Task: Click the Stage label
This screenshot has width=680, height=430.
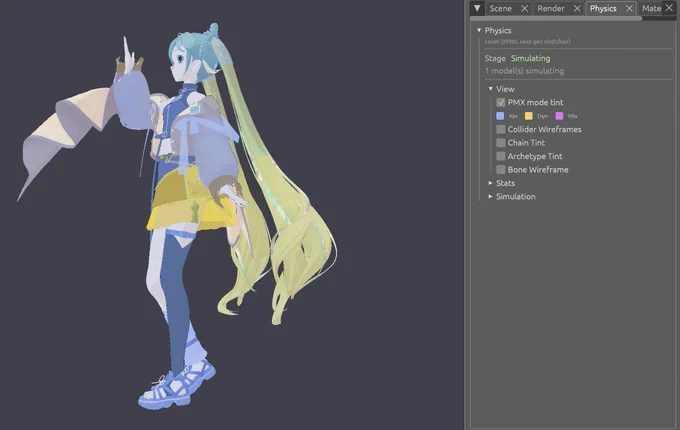Action: tap(495, 58)
